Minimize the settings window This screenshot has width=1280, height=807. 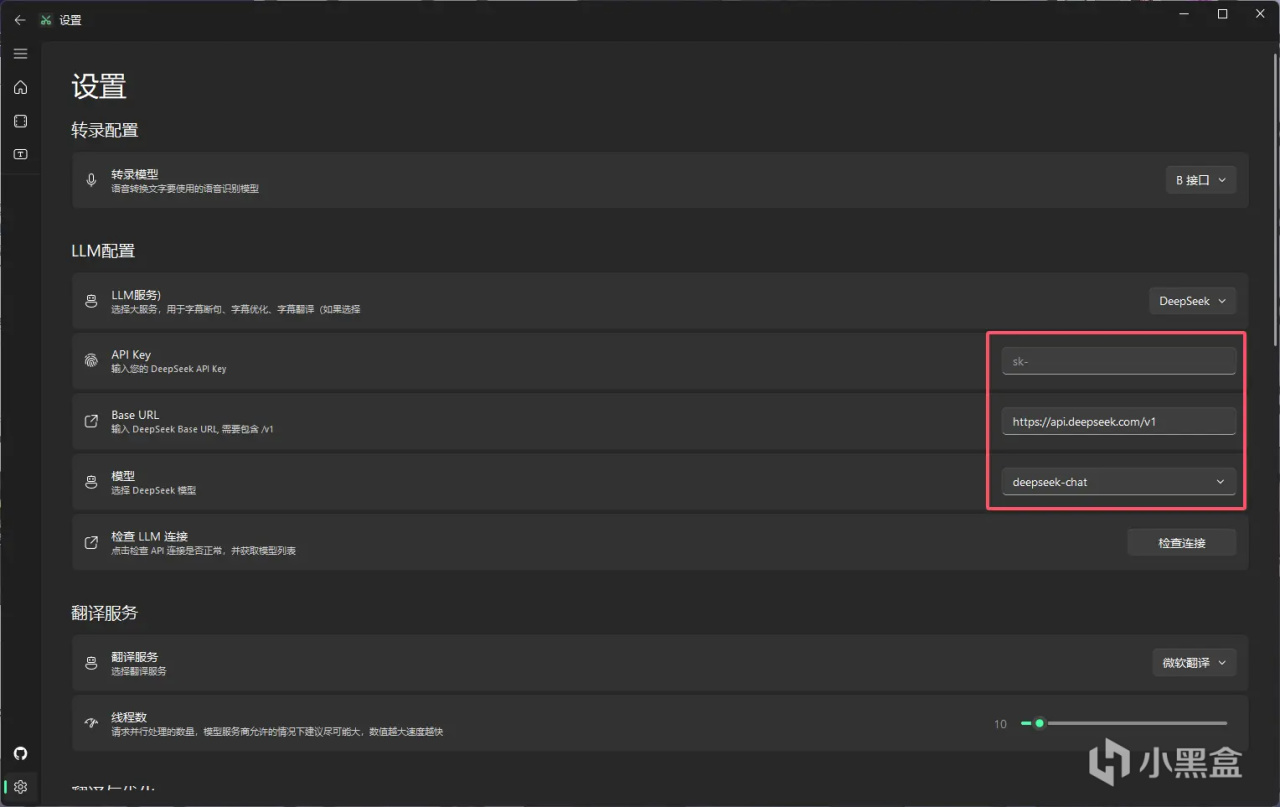coord(1186,14)
